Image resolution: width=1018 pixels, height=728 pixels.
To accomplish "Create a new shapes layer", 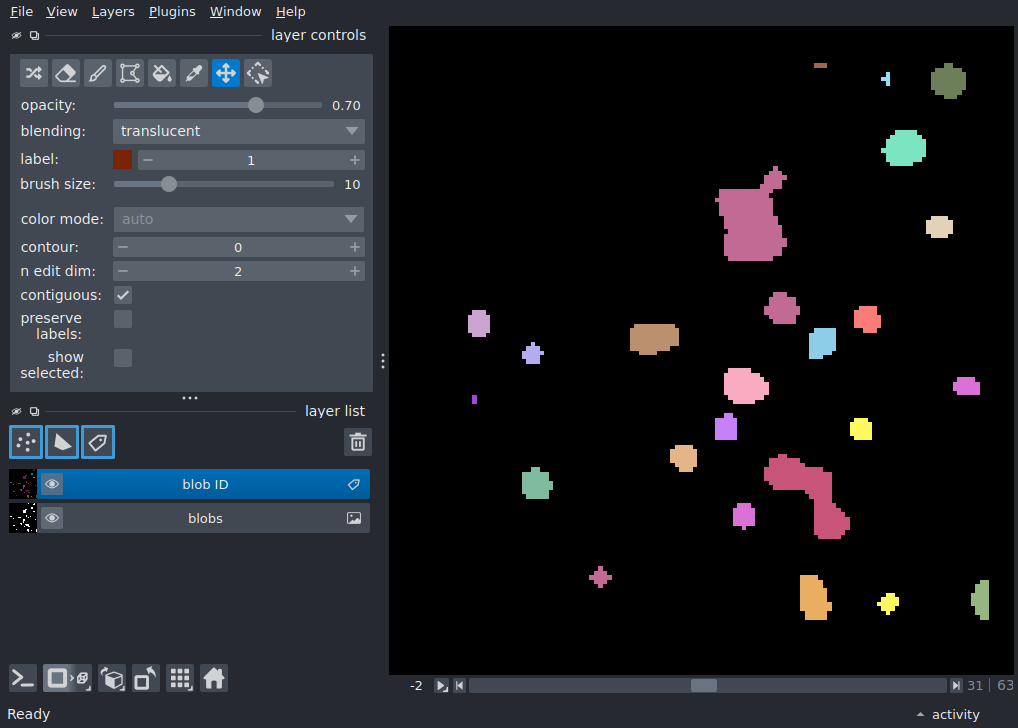I will [62, 442].
